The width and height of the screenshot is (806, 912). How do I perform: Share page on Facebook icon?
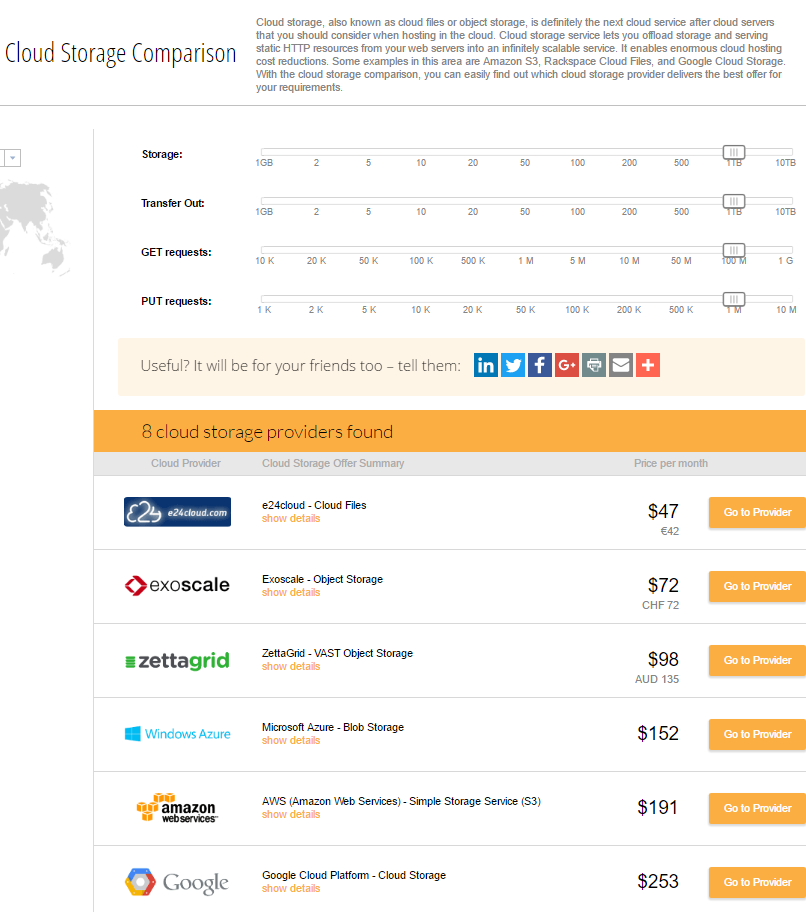pyautogui.click(x=540, y=365)
